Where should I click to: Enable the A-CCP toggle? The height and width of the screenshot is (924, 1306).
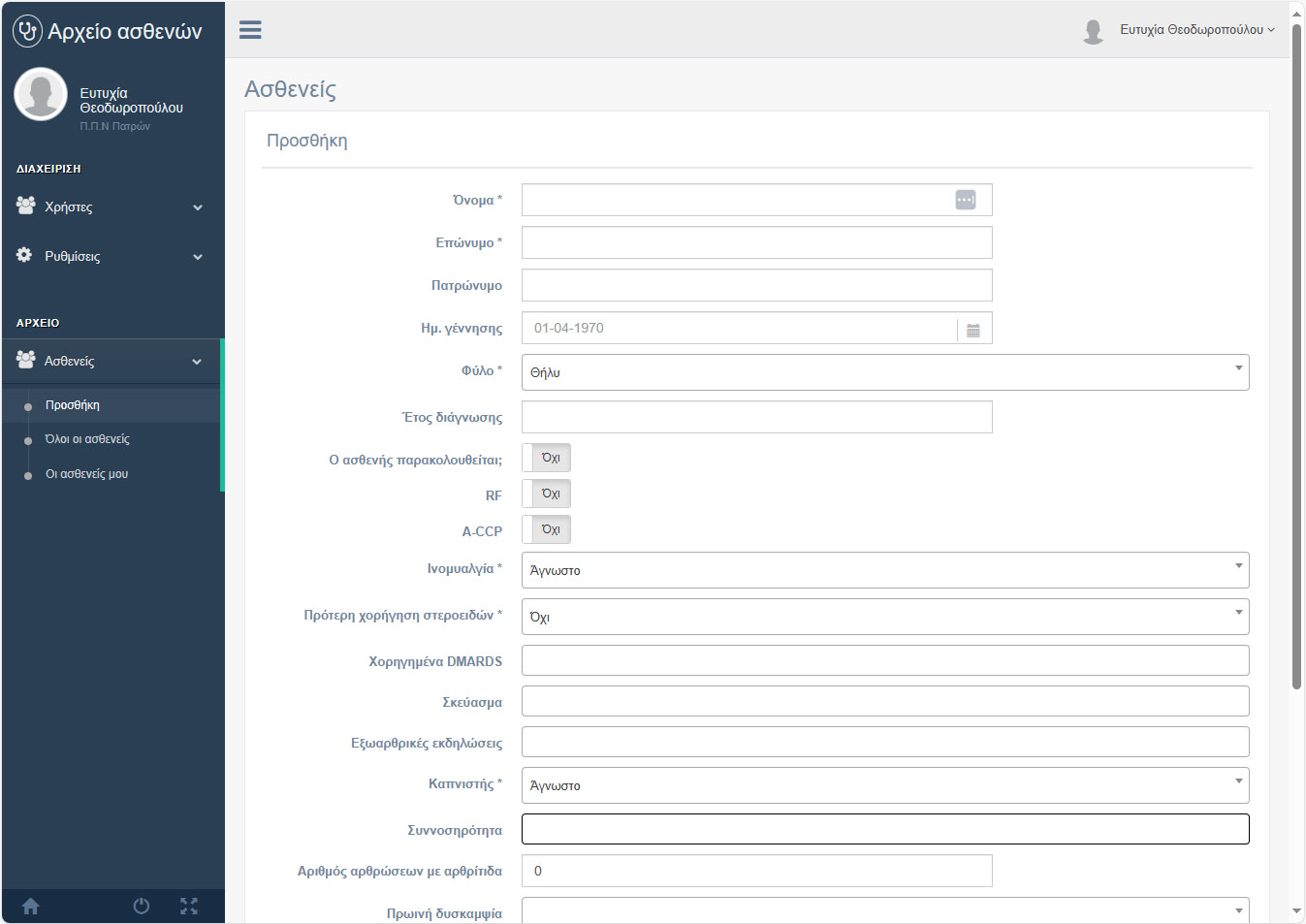pos(547,529)
